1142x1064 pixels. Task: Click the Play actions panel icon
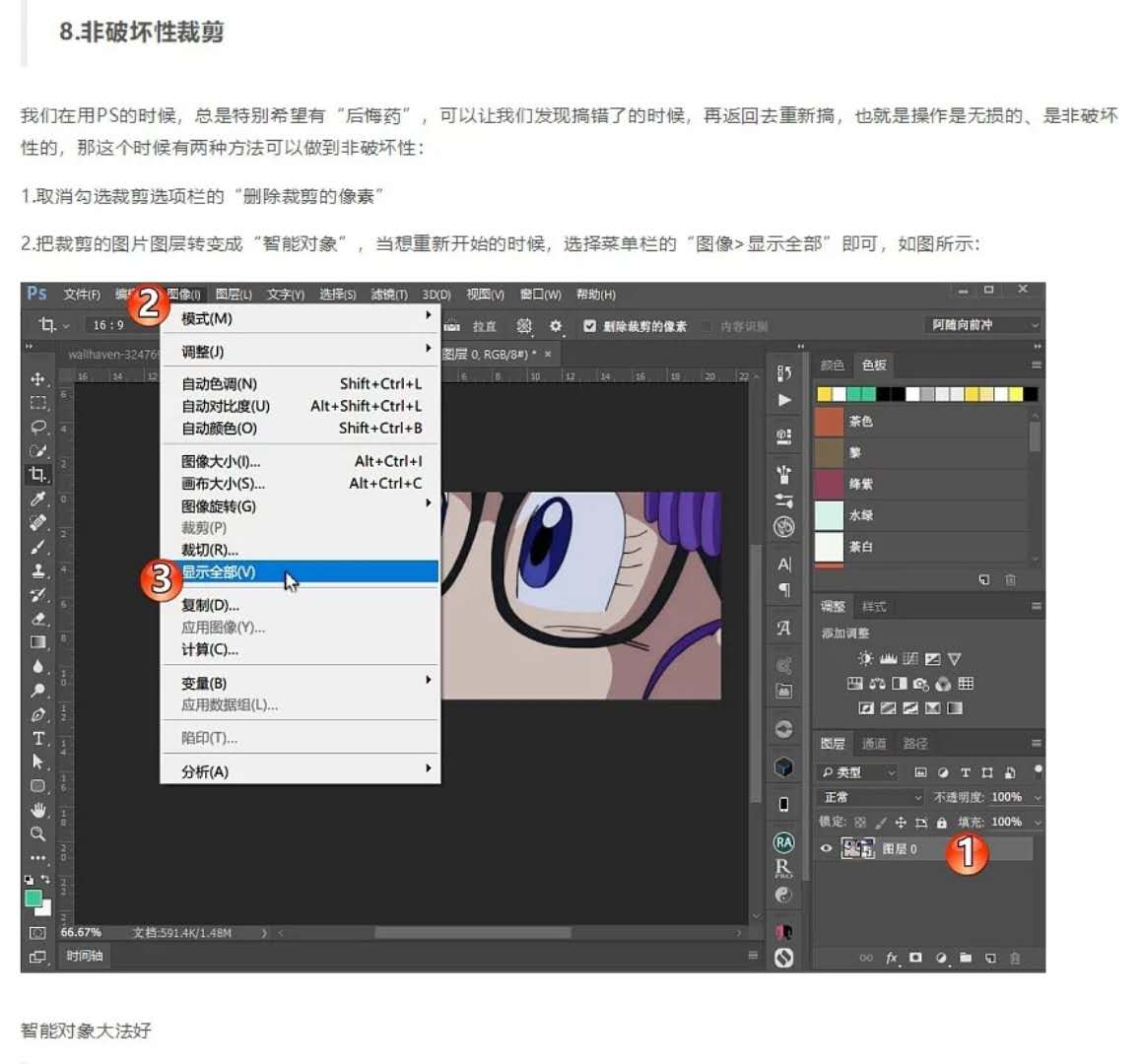click(x=783, y=400)
